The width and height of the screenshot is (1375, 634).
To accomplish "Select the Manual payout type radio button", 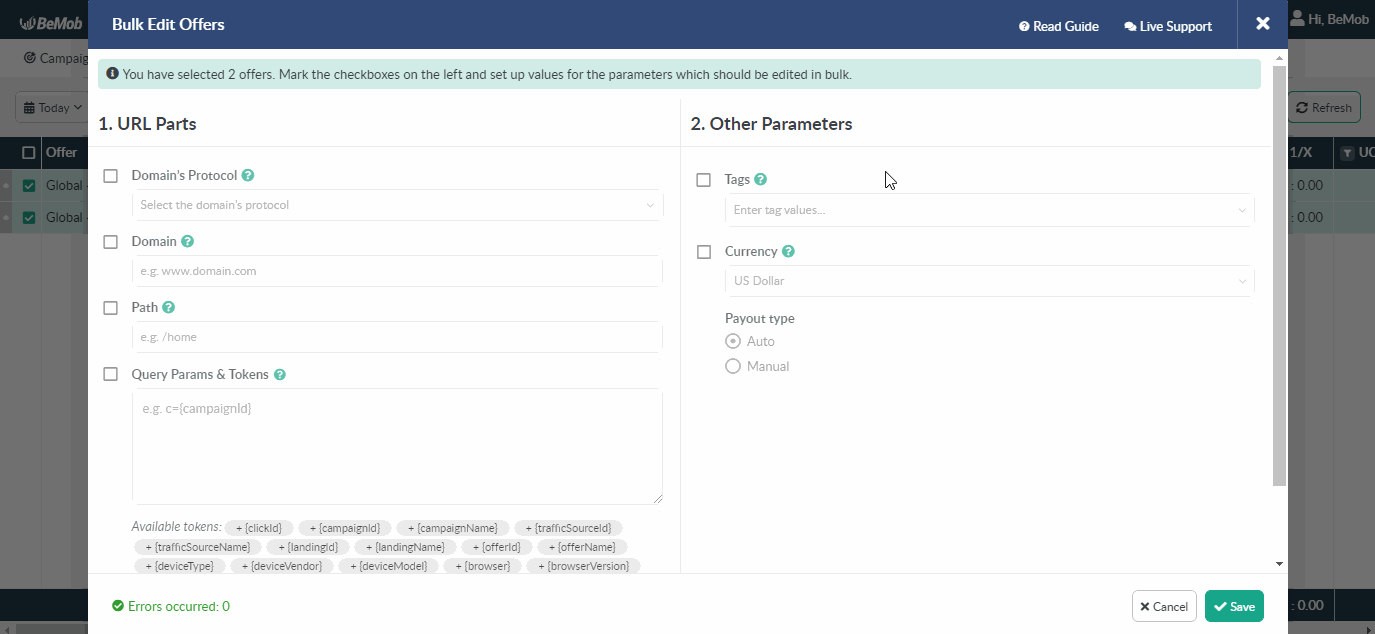I will pos(732,365).
